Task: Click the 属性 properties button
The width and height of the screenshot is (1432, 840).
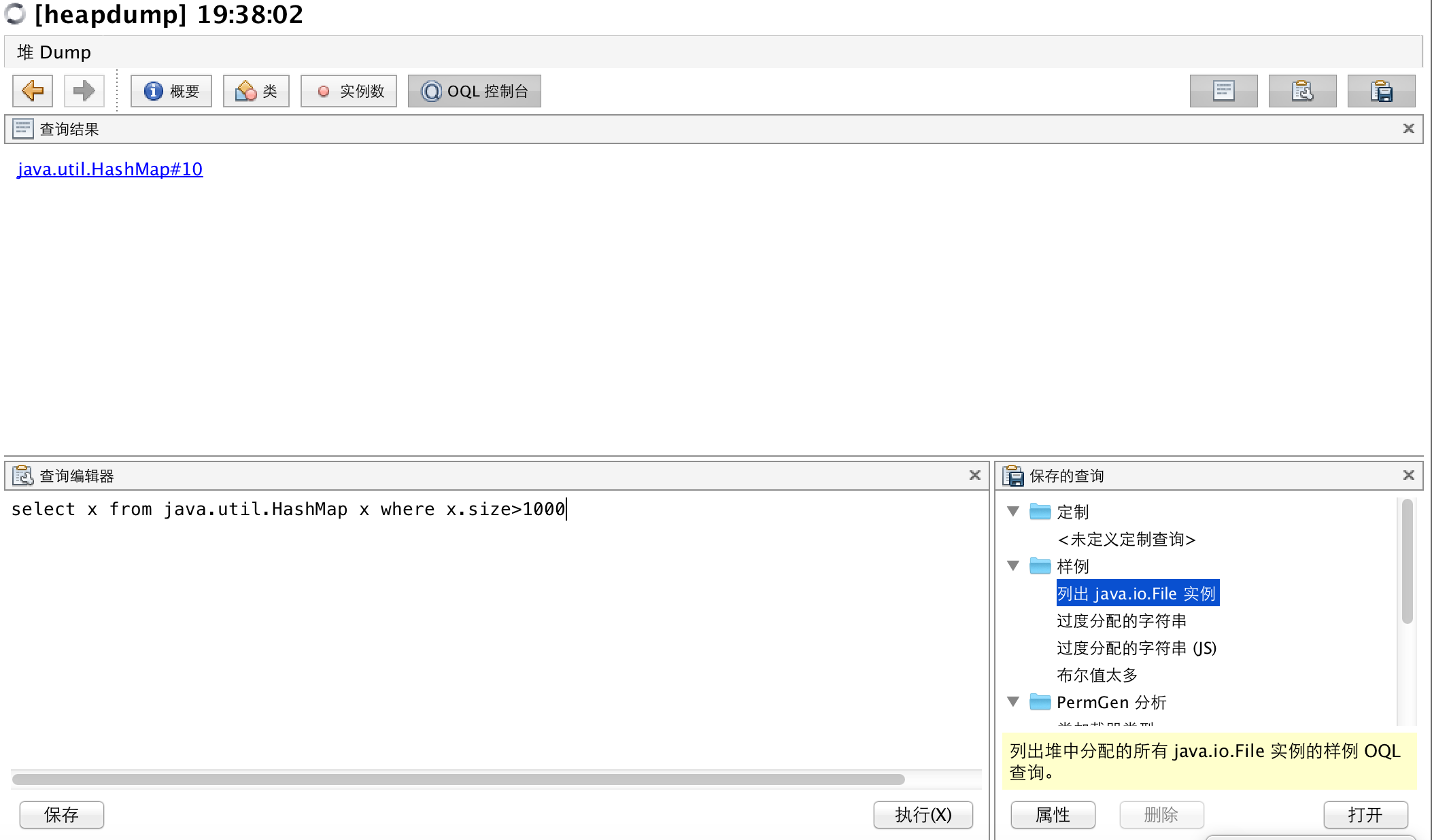Action: tap(1053, 814)
